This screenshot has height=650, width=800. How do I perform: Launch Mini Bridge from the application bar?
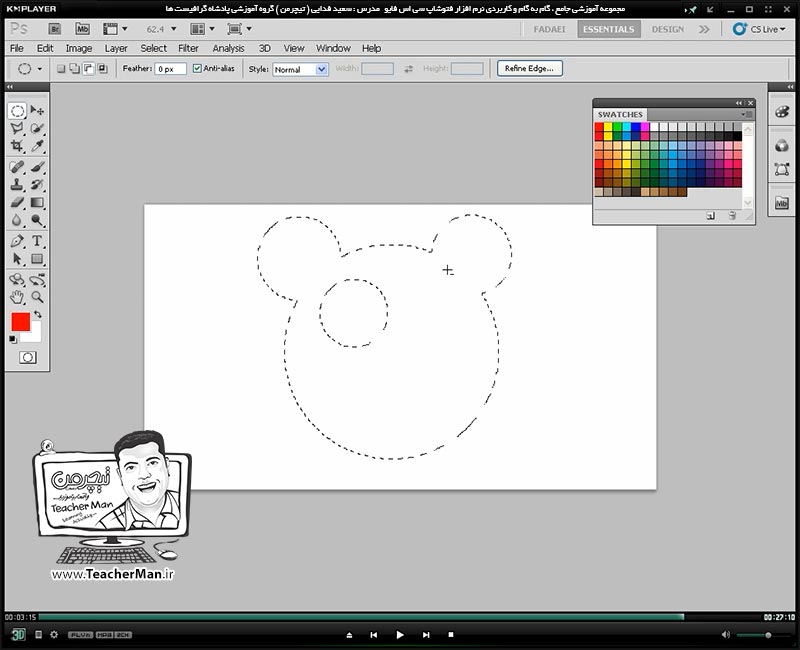click(82, 29)
